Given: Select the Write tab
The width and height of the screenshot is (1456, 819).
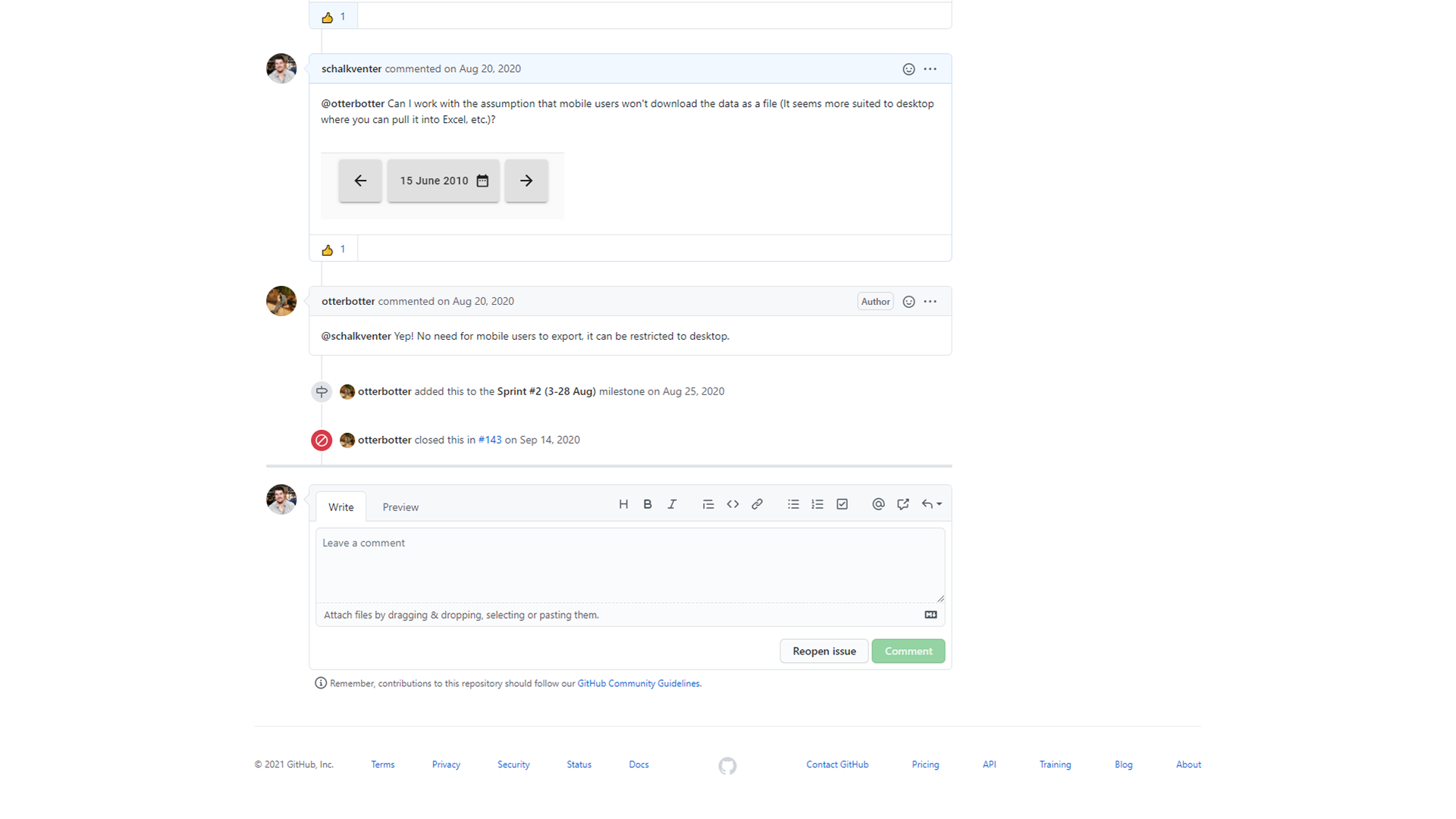Looking at the screenshot, I should pyautogui.click(x=340, y=507).
